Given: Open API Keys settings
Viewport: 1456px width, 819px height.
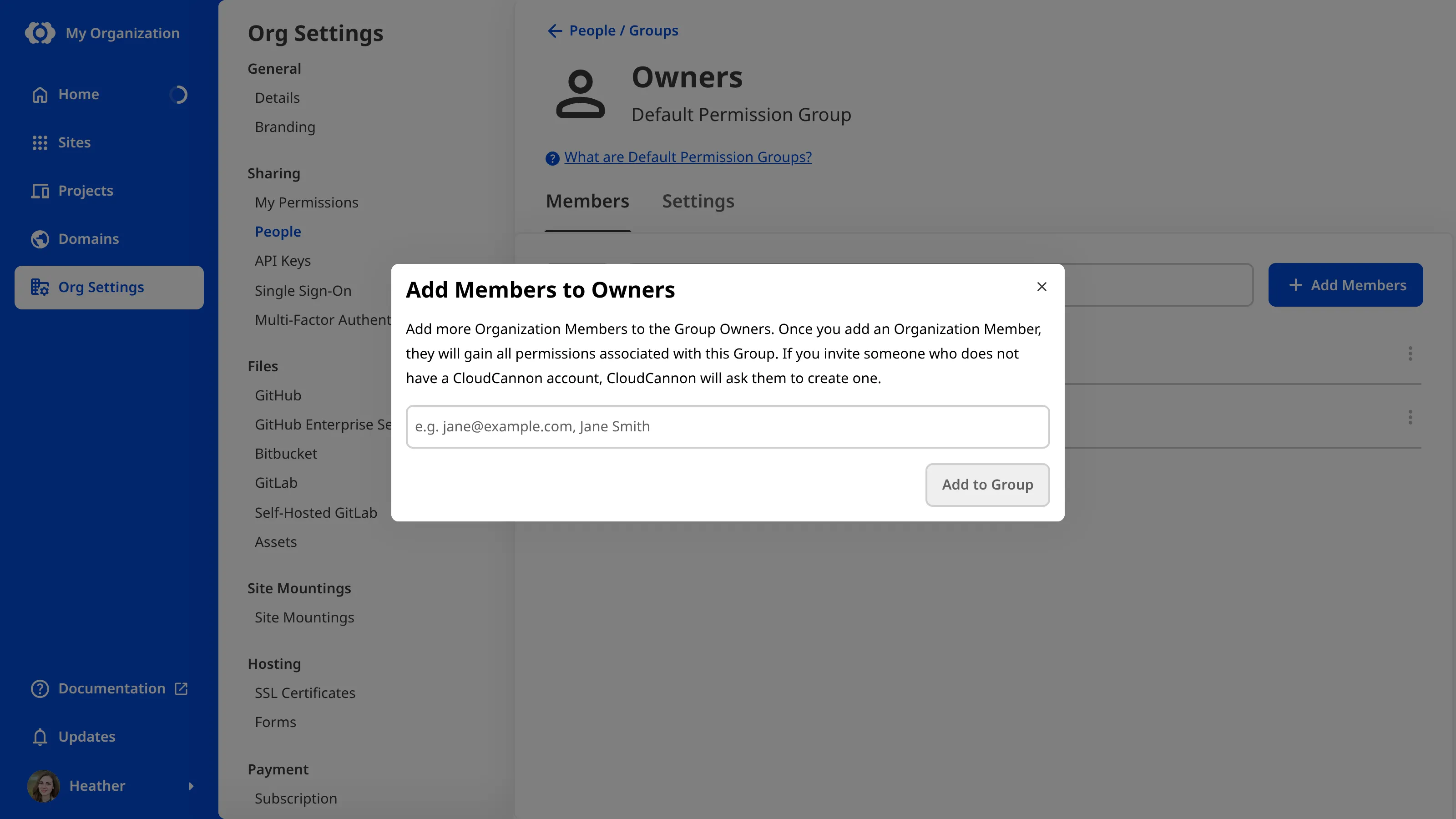Looking at the screenshot, I should point(283,261).
